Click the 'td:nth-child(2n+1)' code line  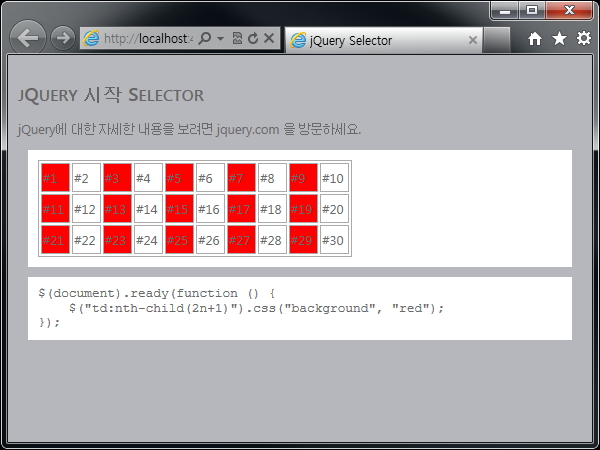point(257,308)
